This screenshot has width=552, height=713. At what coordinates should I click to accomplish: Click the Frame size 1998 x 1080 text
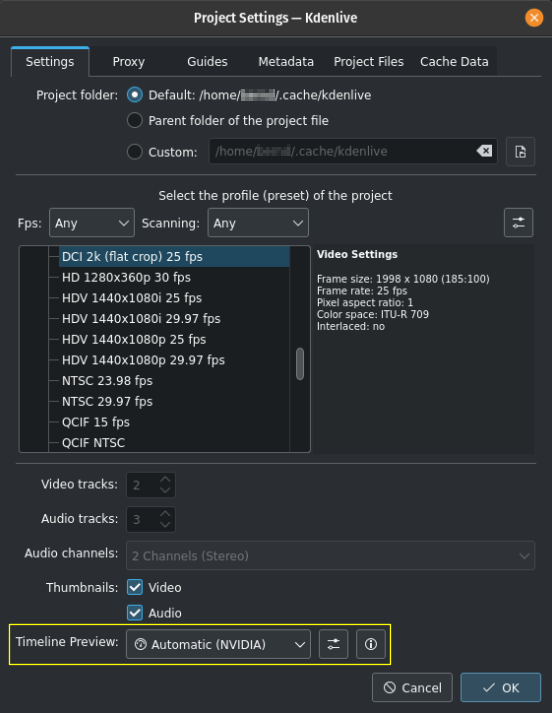[403, 279]
